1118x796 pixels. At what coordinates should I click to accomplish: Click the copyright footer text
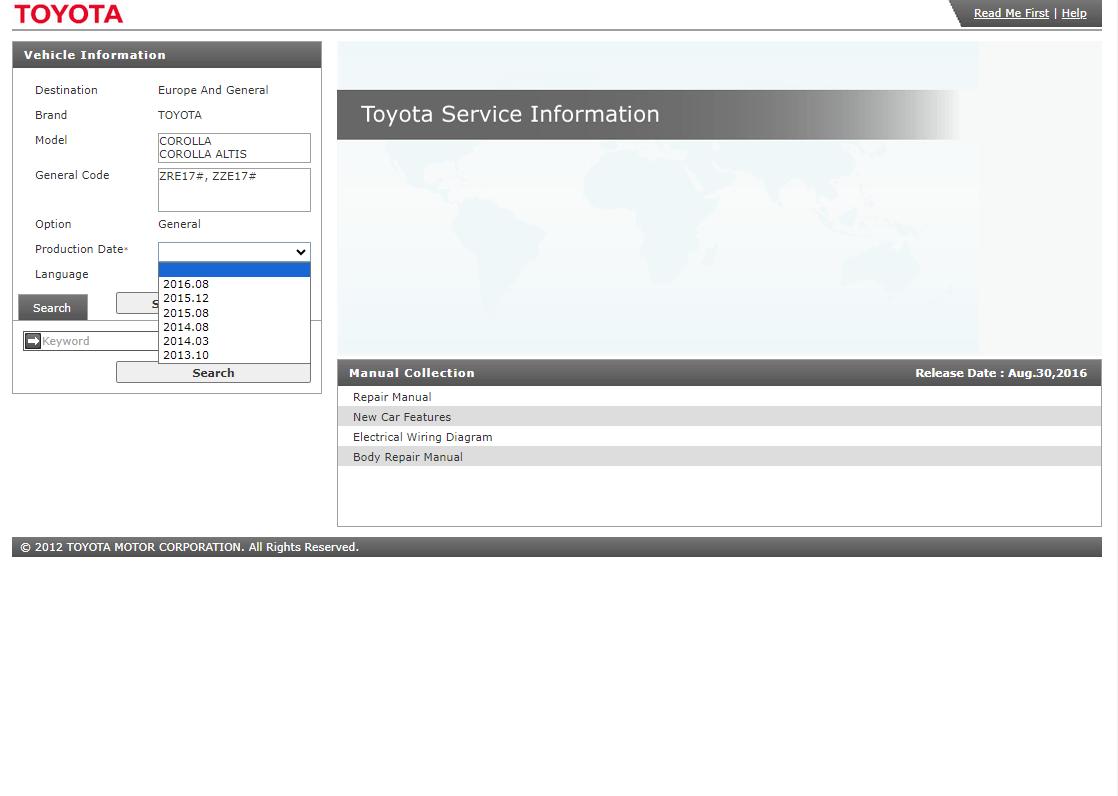[190, 547]
